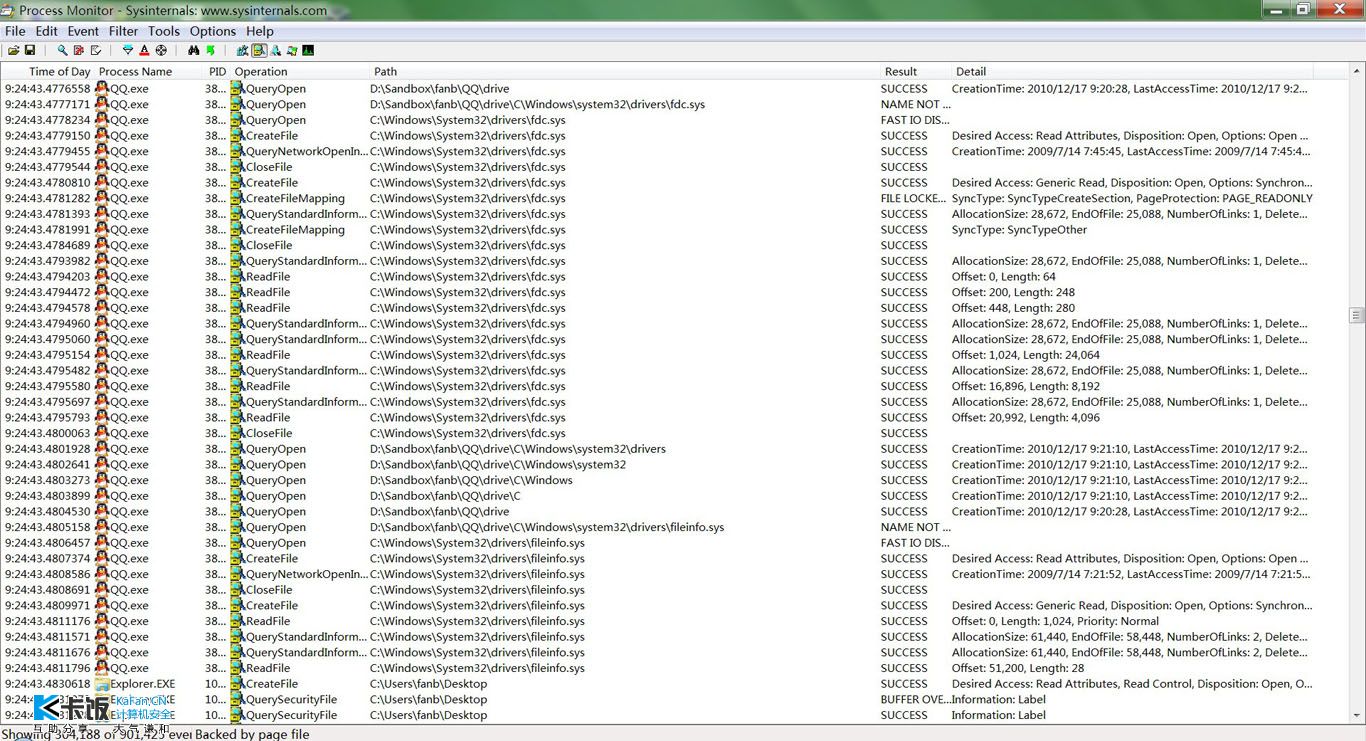This screenshot has height=741, width=1366.
Task: Click the ReadFile operation icon at 9:24:43.4794203
Action: 237,276
